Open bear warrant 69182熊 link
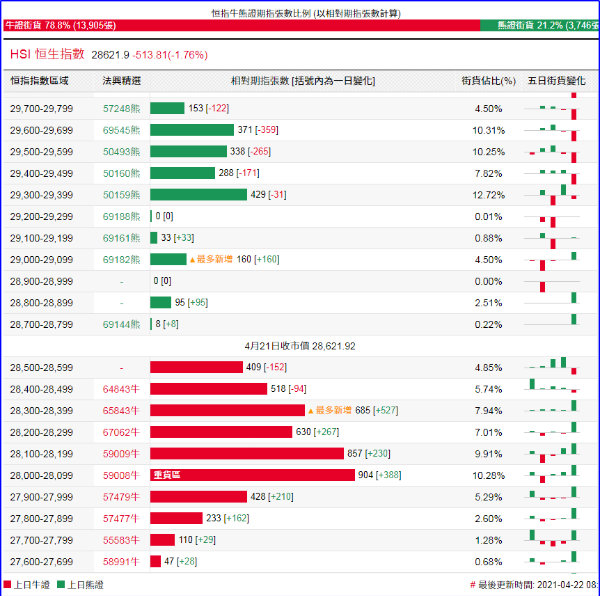Image resolution: width=600 pixels, height=596 pixels. (121, 260)
